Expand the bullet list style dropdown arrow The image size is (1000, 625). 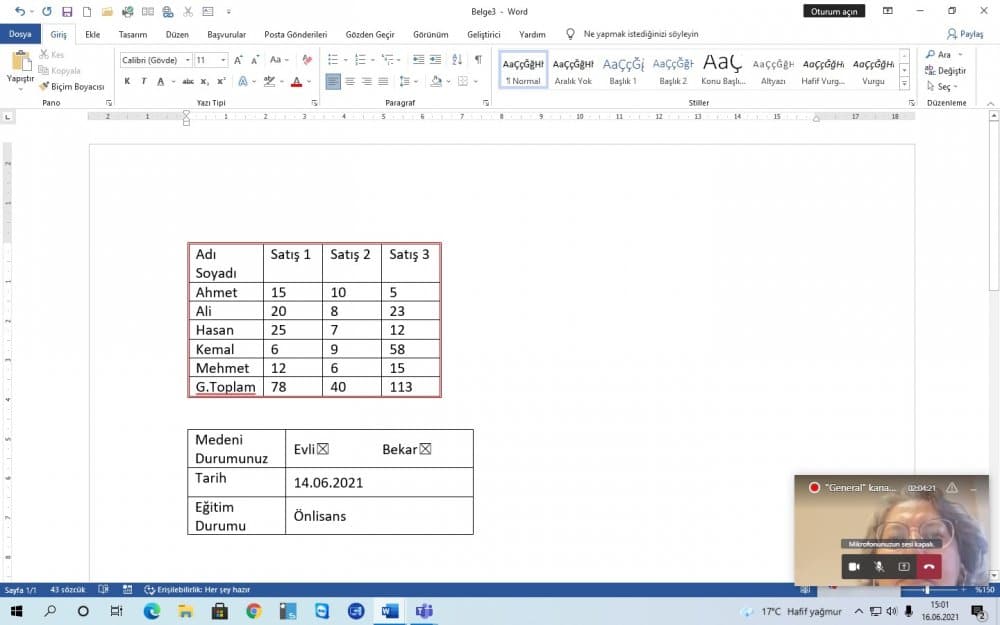345,60
